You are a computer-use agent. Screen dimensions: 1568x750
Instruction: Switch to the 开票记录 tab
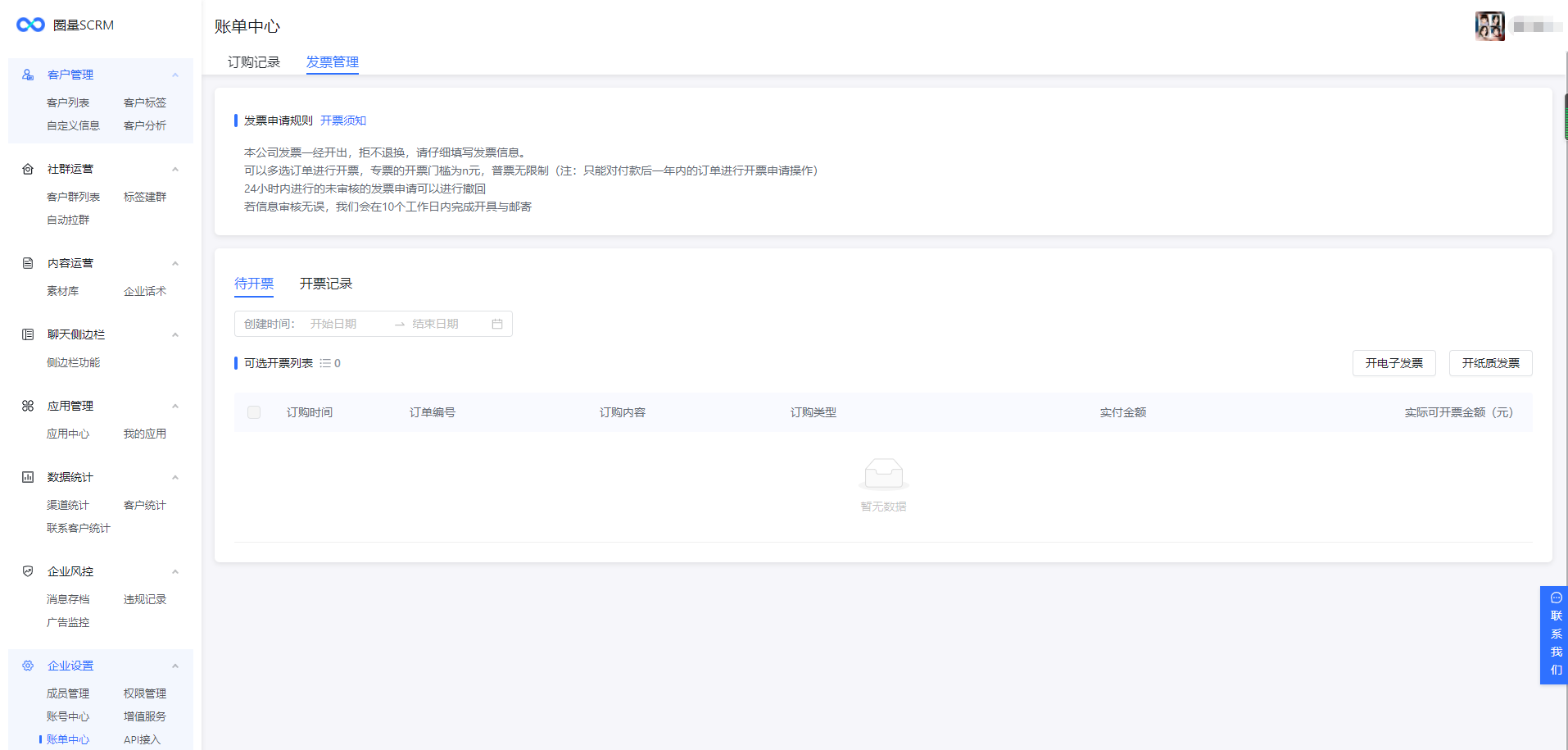tap(325, 284)
